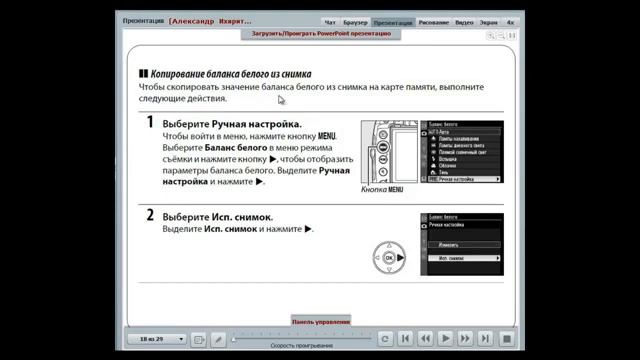Click the zoom-out magnifier icon at top right
Image resolution: width=640 pixels, height=360 pixels.
click(501, 36)
